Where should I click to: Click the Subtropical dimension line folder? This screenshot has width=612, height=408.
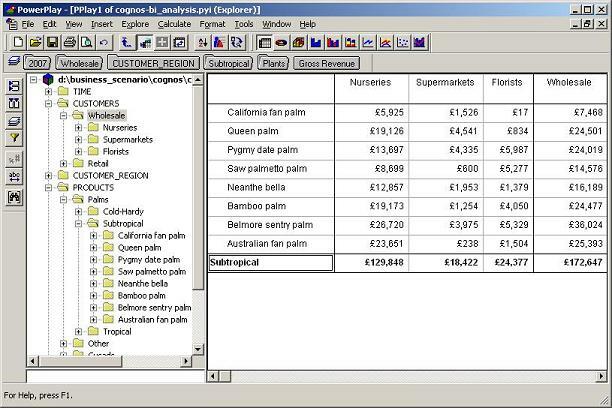[x=229, y=63]
